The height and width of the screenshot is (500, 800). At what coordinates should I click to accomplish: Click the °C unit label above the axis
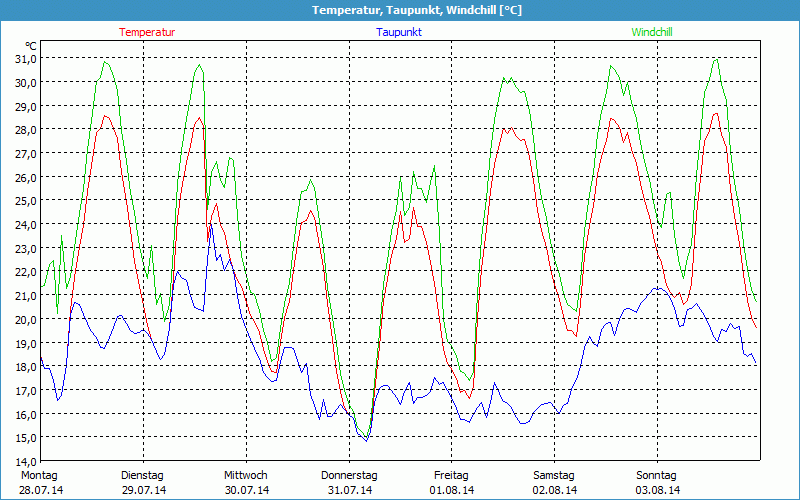tap(31, 46)
